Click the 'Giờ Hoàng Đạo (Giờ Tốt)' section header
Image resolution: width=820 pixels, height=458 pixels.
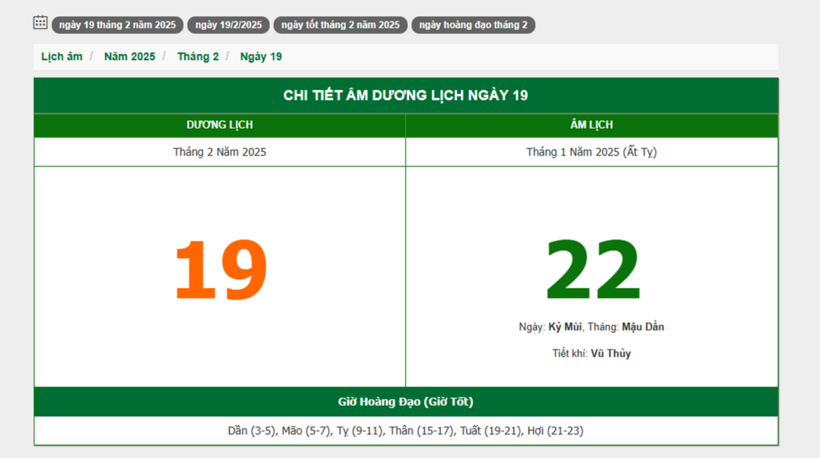406,402
